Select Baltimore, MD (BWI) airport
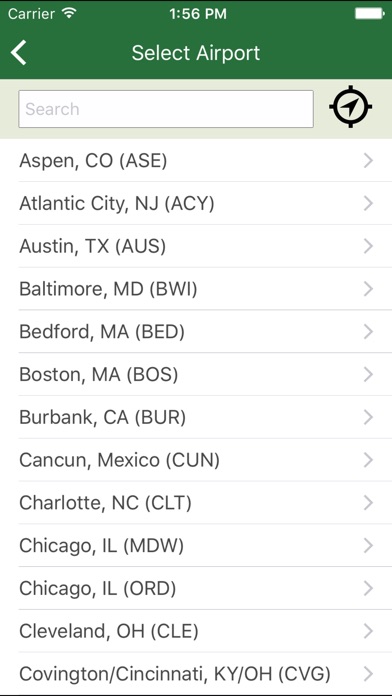Image resolution: width=392 pixels, height=696 pixels. [196, 289]
